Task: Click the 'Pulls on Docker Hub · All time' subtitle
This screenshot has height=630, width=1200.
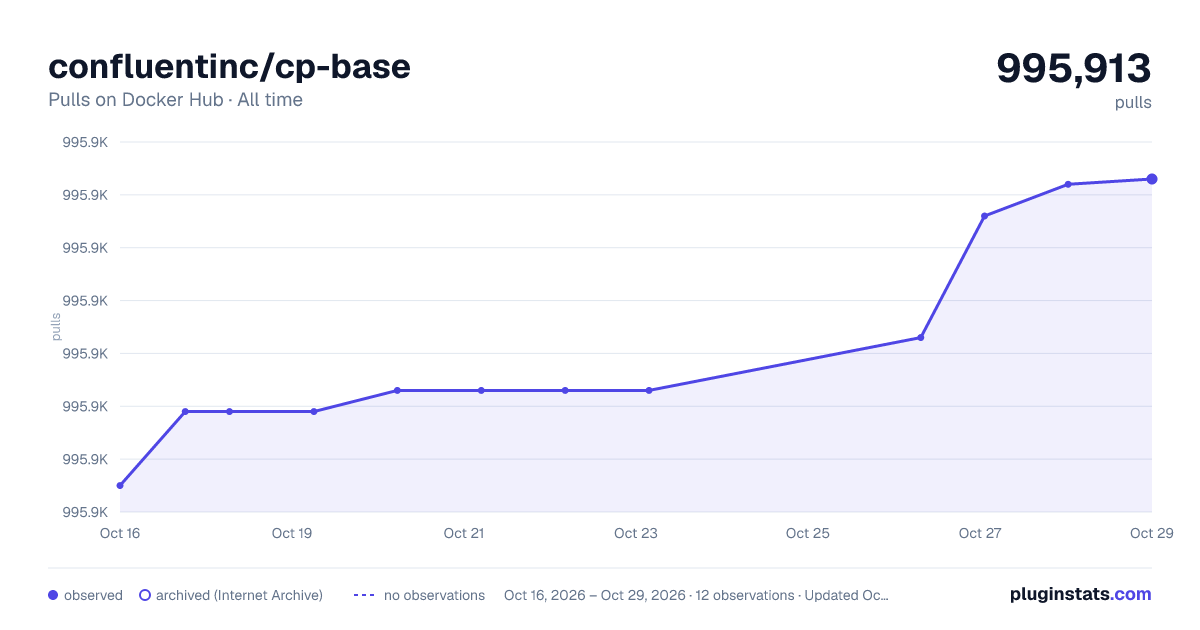Action: [x=175, y=100]
